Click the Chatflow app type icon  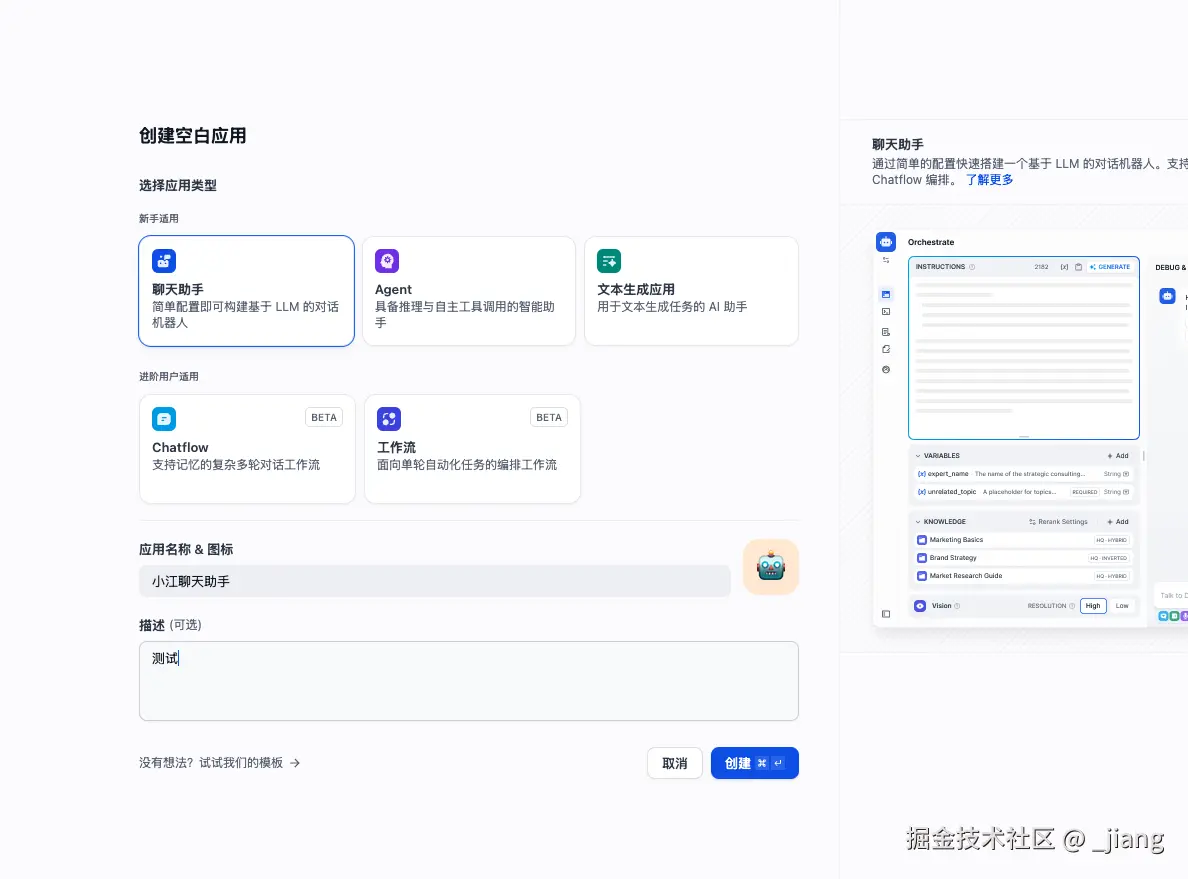click(x=164, y=418)
